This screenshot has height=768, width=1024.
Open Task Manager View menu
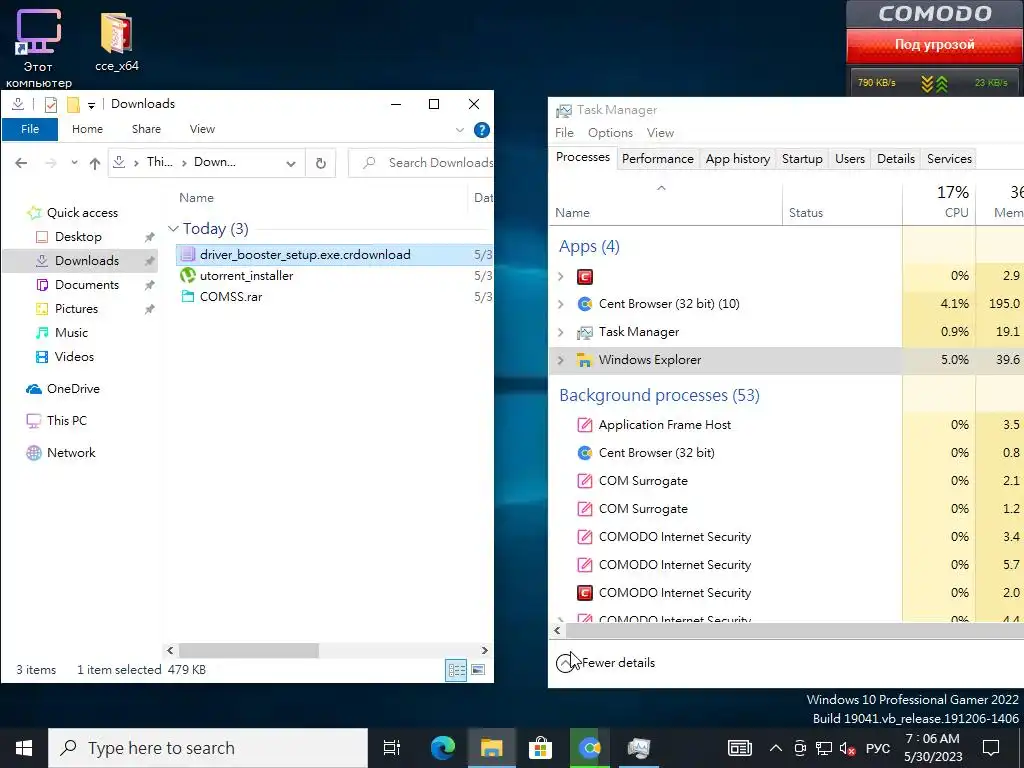660,133
